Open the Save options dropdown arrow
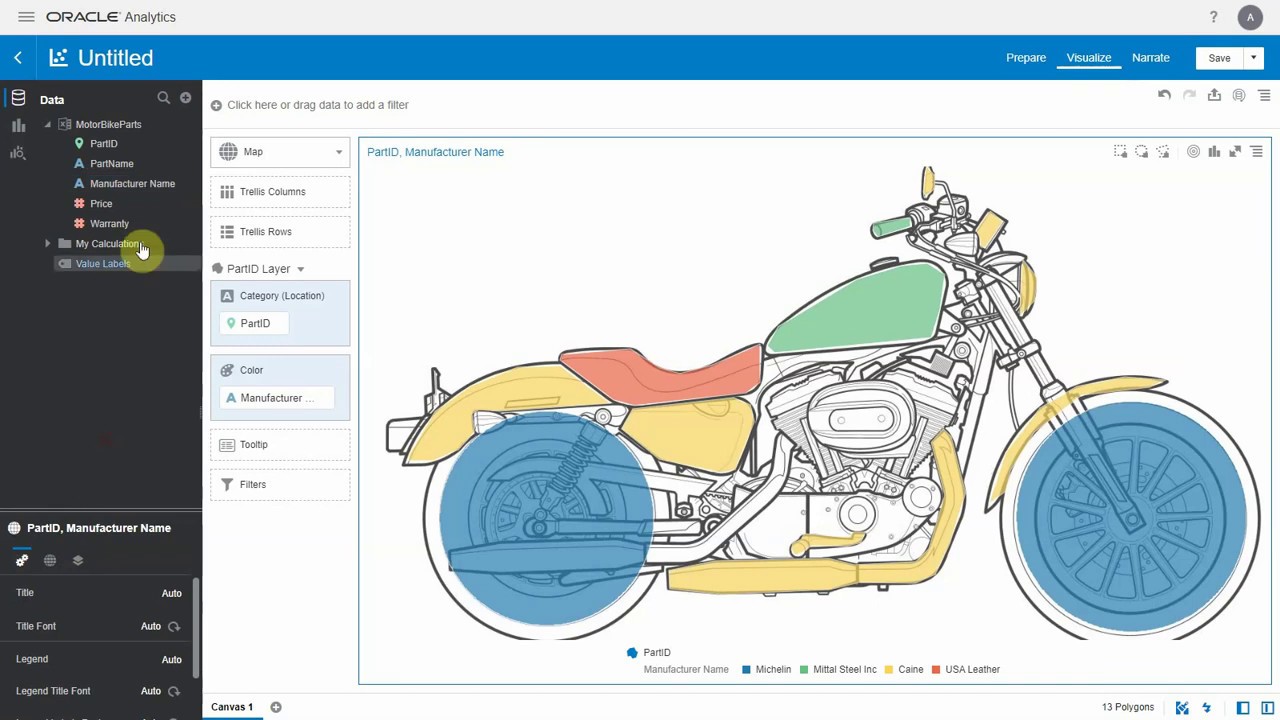Screen dimensions: 1280x720 pyautogui.click(x=1253, y=58)
